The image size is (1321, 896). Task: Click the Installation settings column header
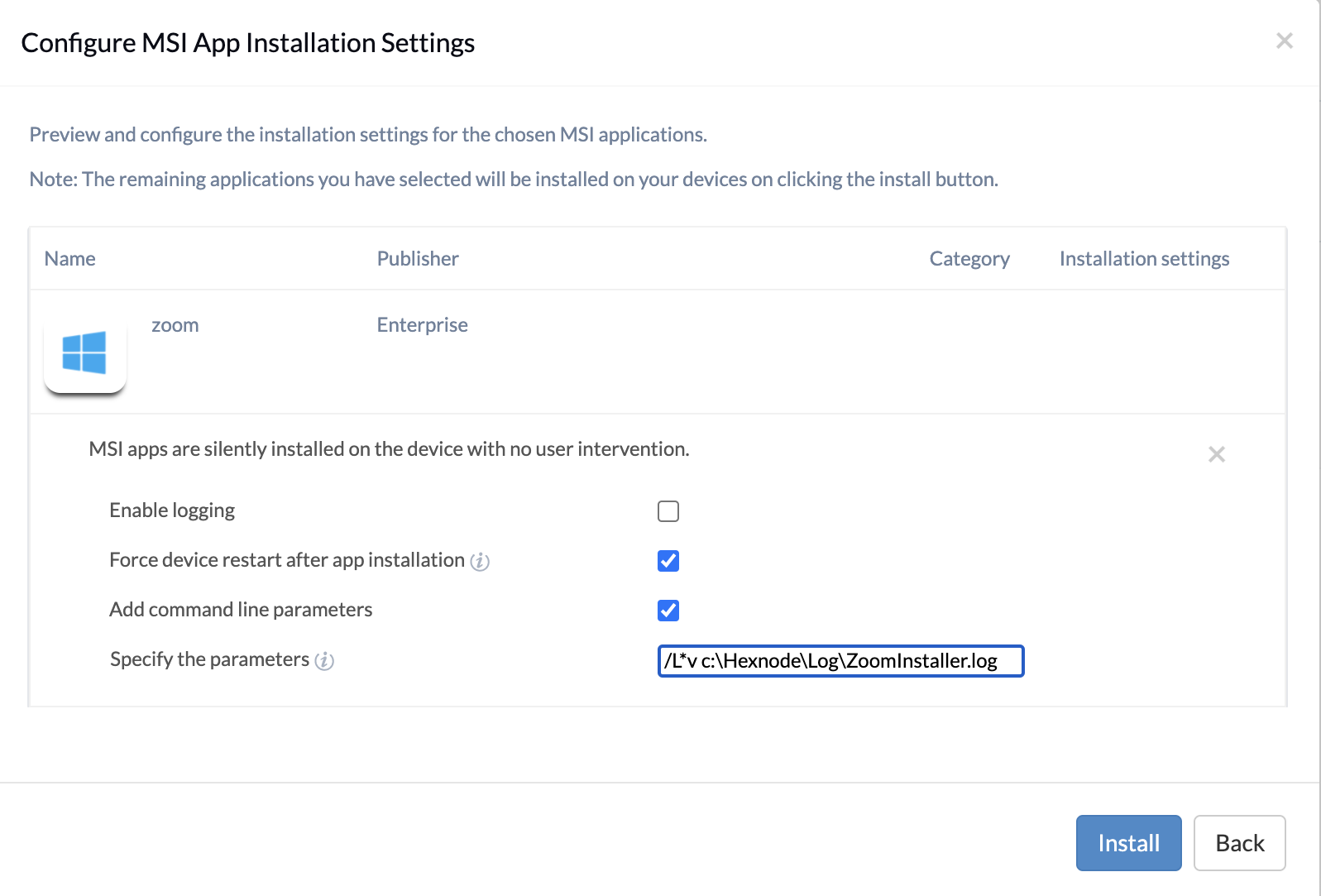(1144, 259)
